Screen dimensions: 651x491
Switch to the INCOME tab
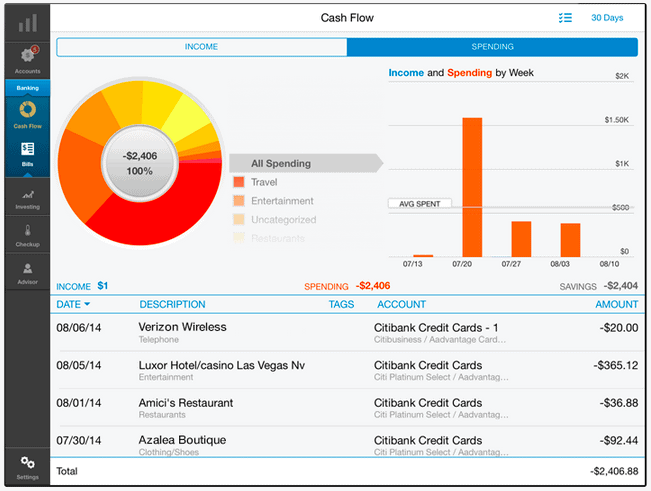tap(201, 47)
